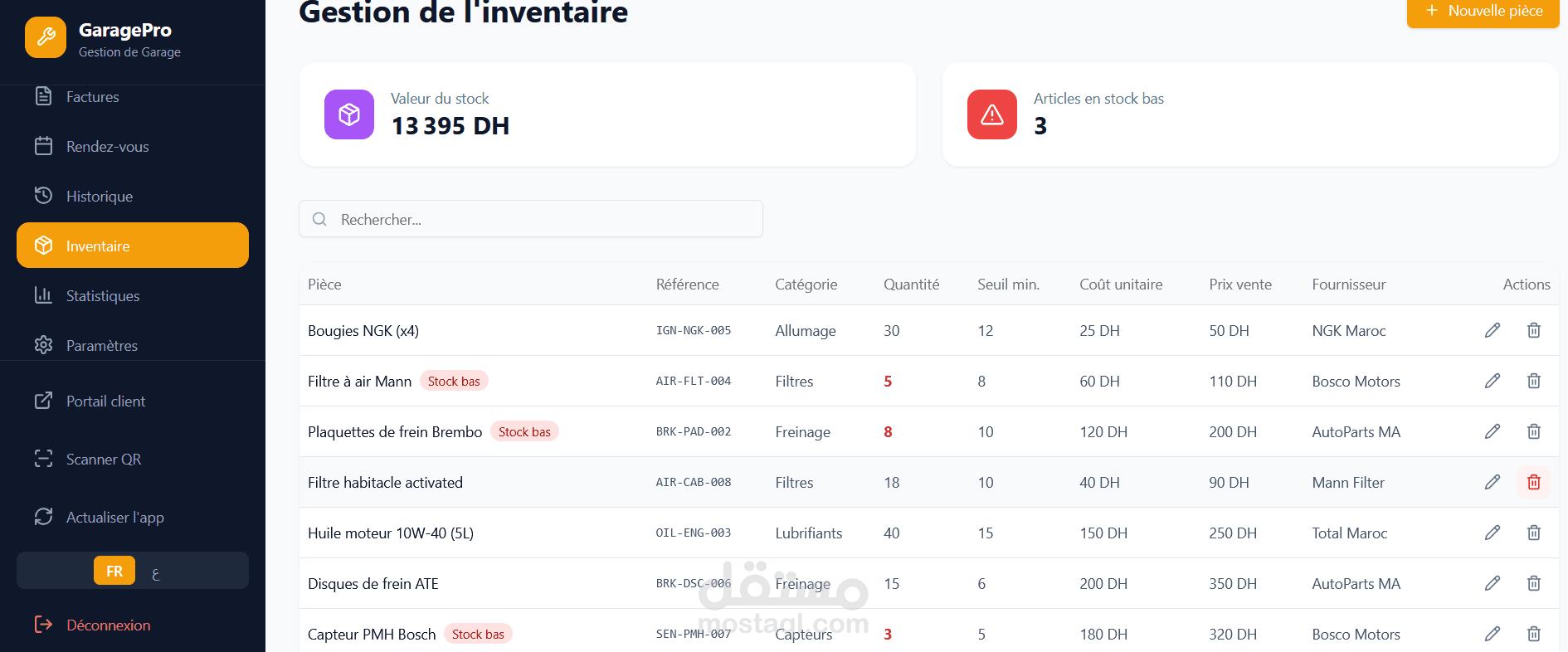This screenshot has width=1568, height=652.
Task: Click the red low-stock warning icon
Action: [992, 114]
